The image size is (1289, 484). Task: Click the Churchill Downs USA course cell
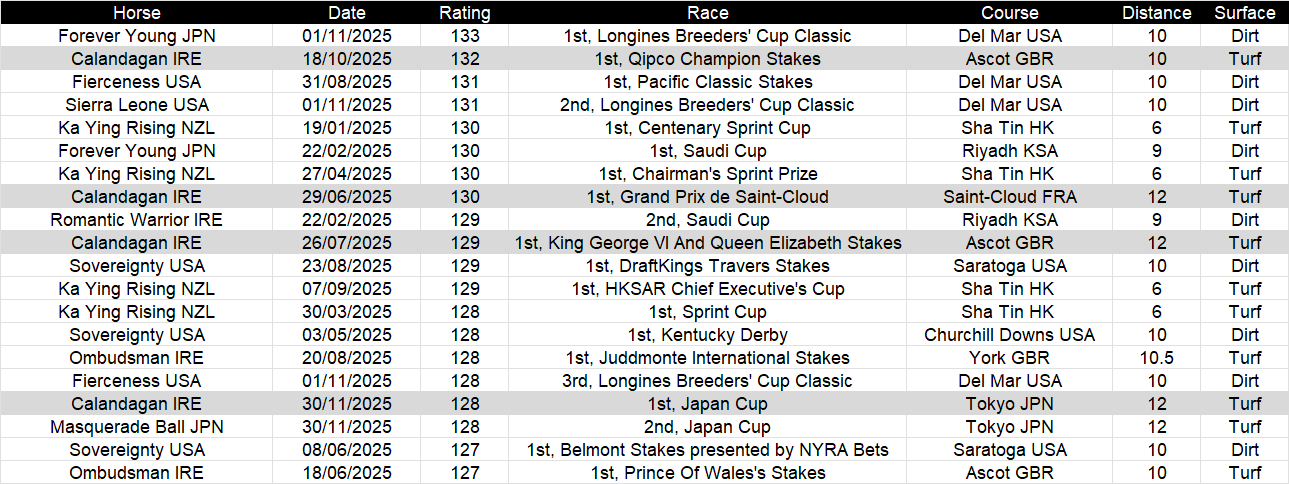pos(1009,335)
